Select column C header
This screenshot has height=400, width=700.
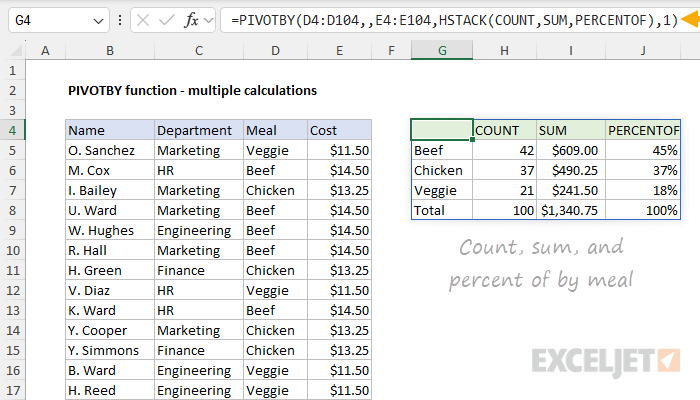[x=199, y=50]
